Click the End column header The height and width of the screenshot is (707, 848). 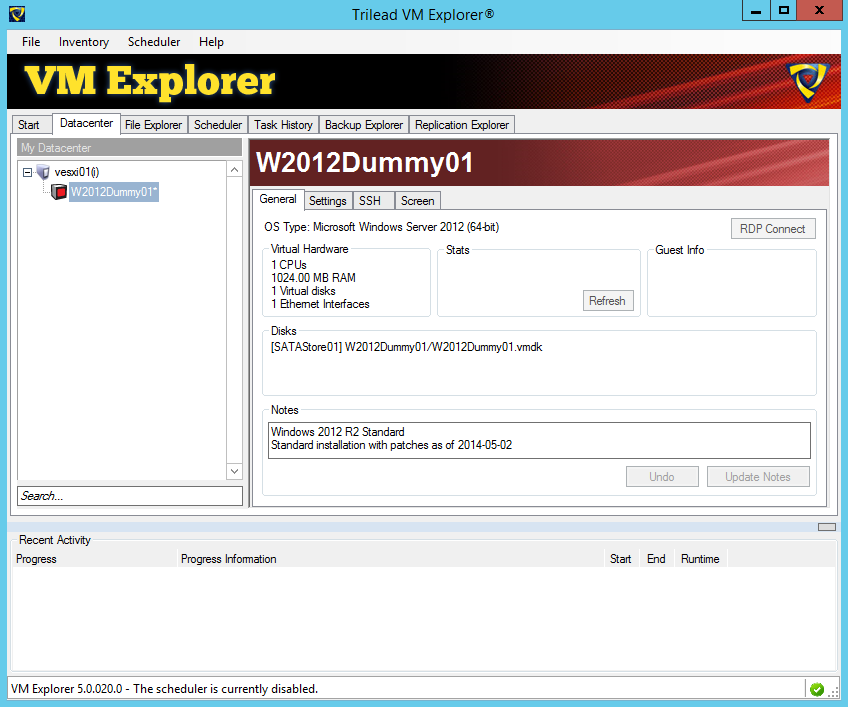[657, 559]
